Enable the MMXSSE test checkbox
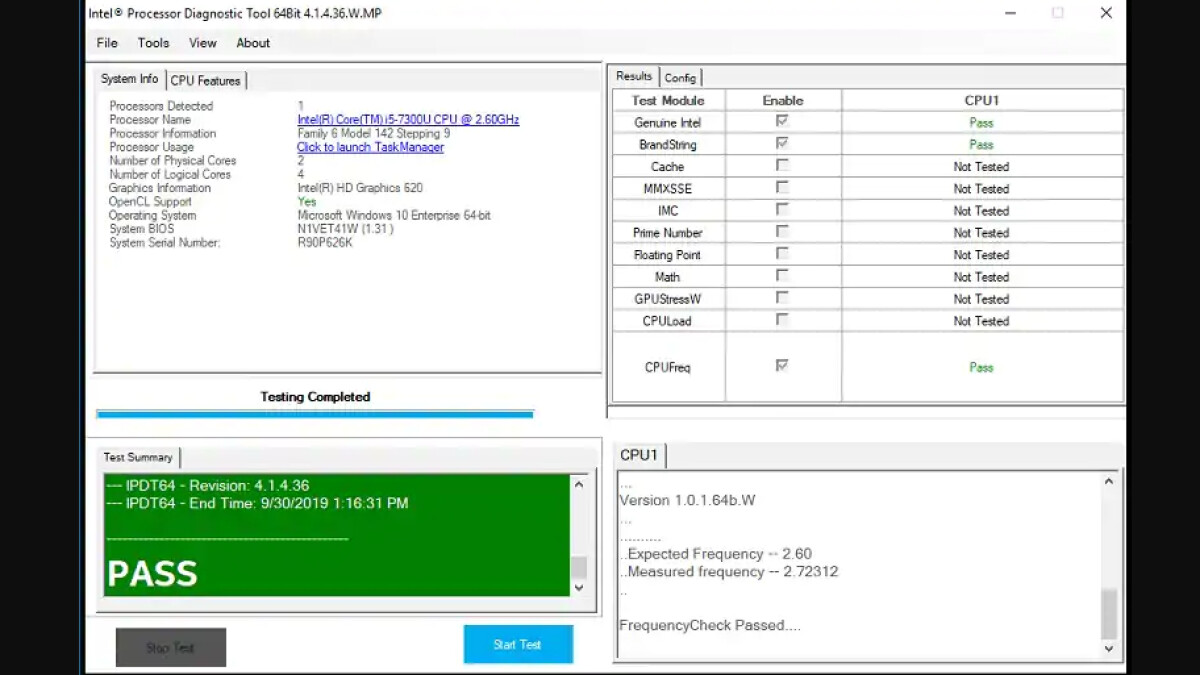1200x675 pixels. point(782,187)
